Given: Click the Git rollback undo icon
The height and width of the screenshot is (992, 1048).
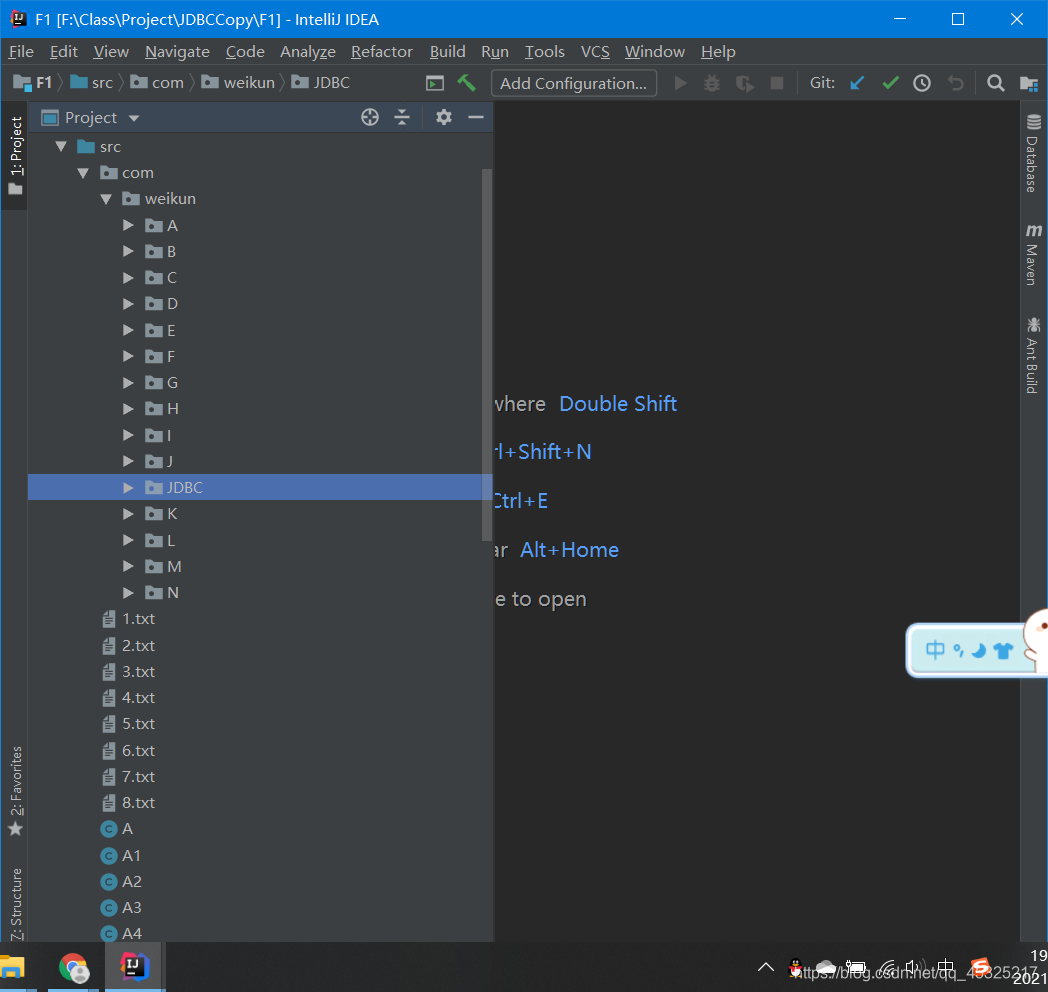Looking at the screenshot, I should (x=955, y=83).
